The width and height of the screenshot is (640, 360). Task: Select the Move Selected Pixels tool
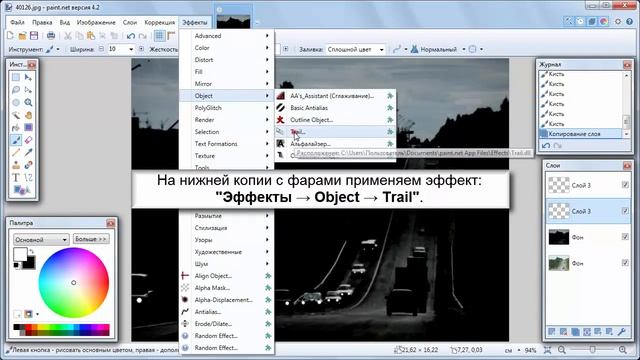[28, 77]
